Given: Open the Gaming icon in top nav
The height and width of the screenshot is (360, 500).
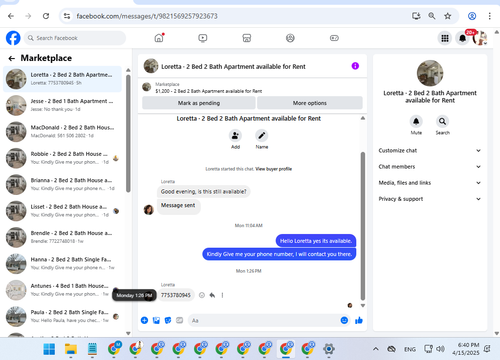Looking at the screenshot, I should coord(334,38).
